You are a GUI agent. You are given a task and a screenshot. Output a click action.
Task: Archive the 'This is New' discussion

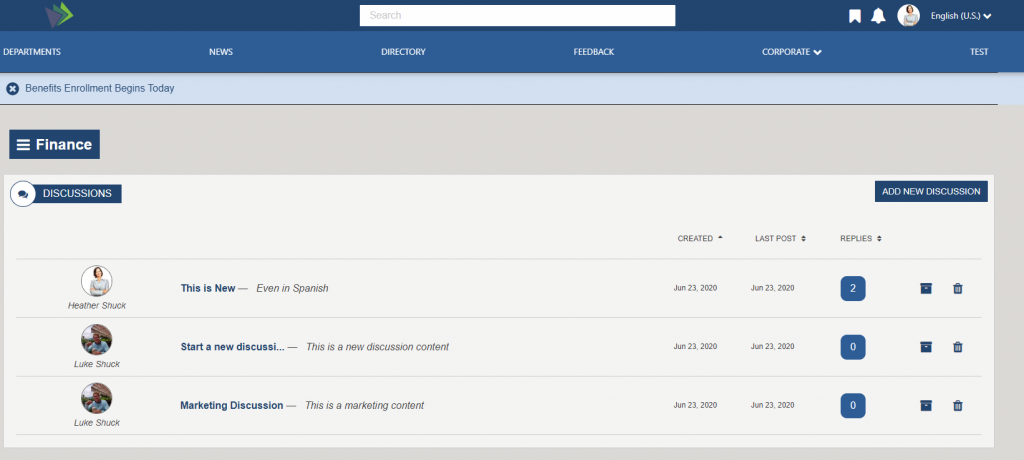pos(925,289)
